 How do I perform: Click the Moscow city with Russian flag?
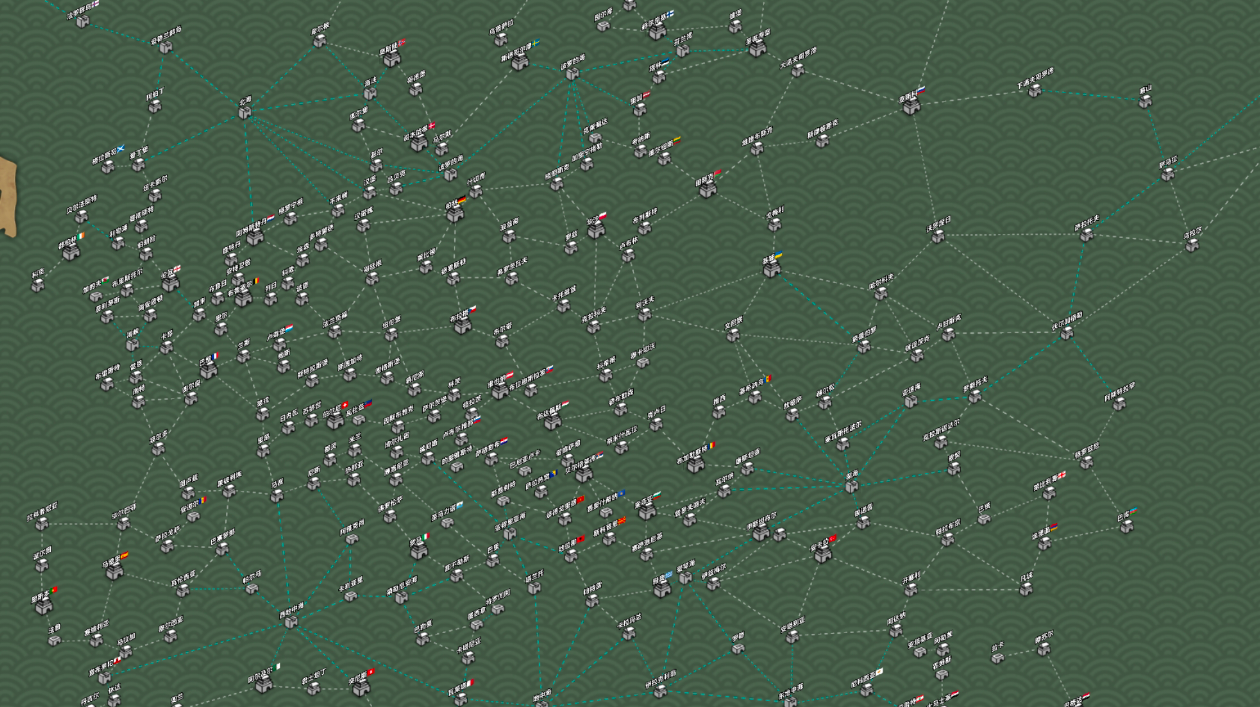(911, 105)
